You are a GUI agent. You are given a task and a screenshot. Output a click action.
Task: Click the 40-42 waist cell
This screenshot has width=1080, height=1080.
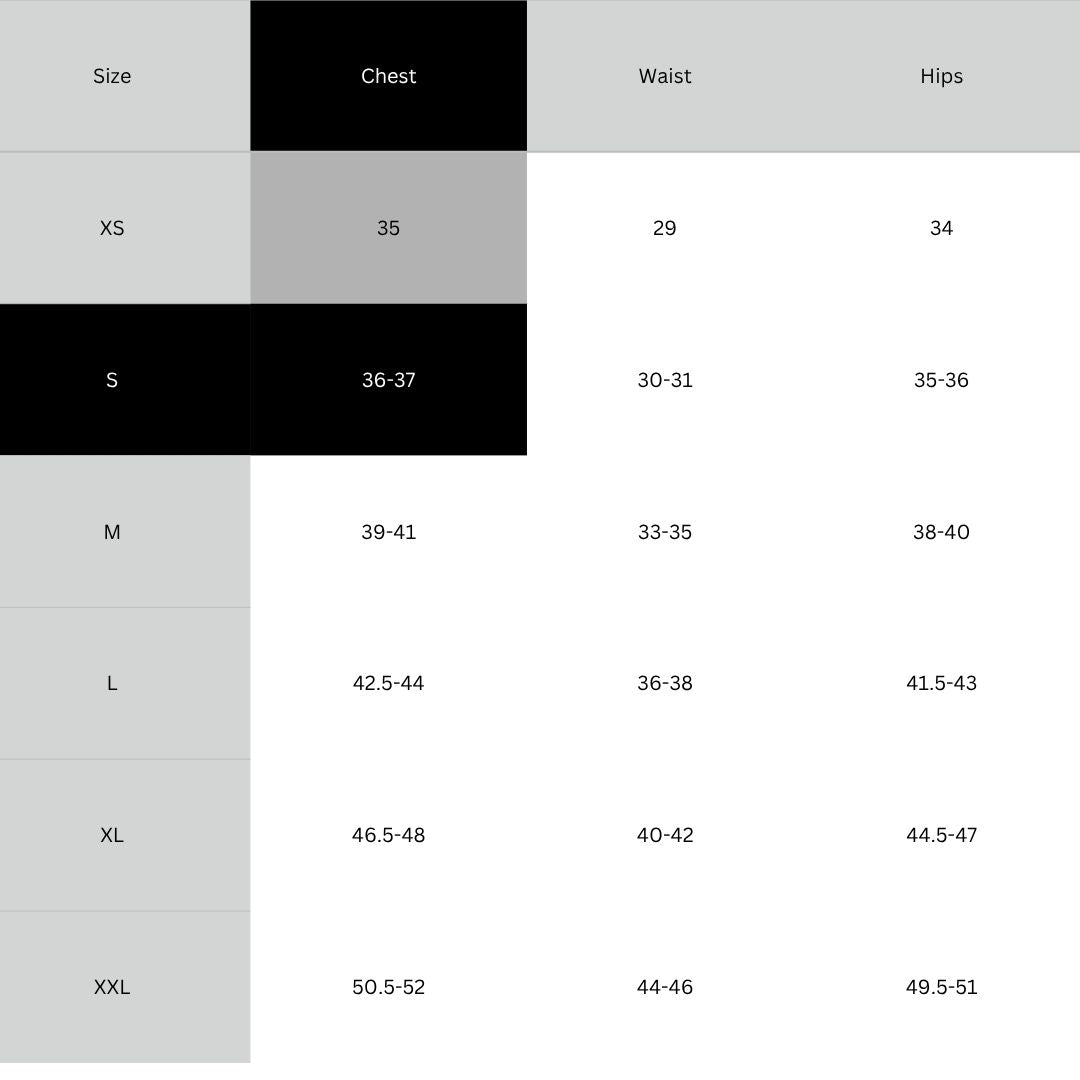(665, 835)
